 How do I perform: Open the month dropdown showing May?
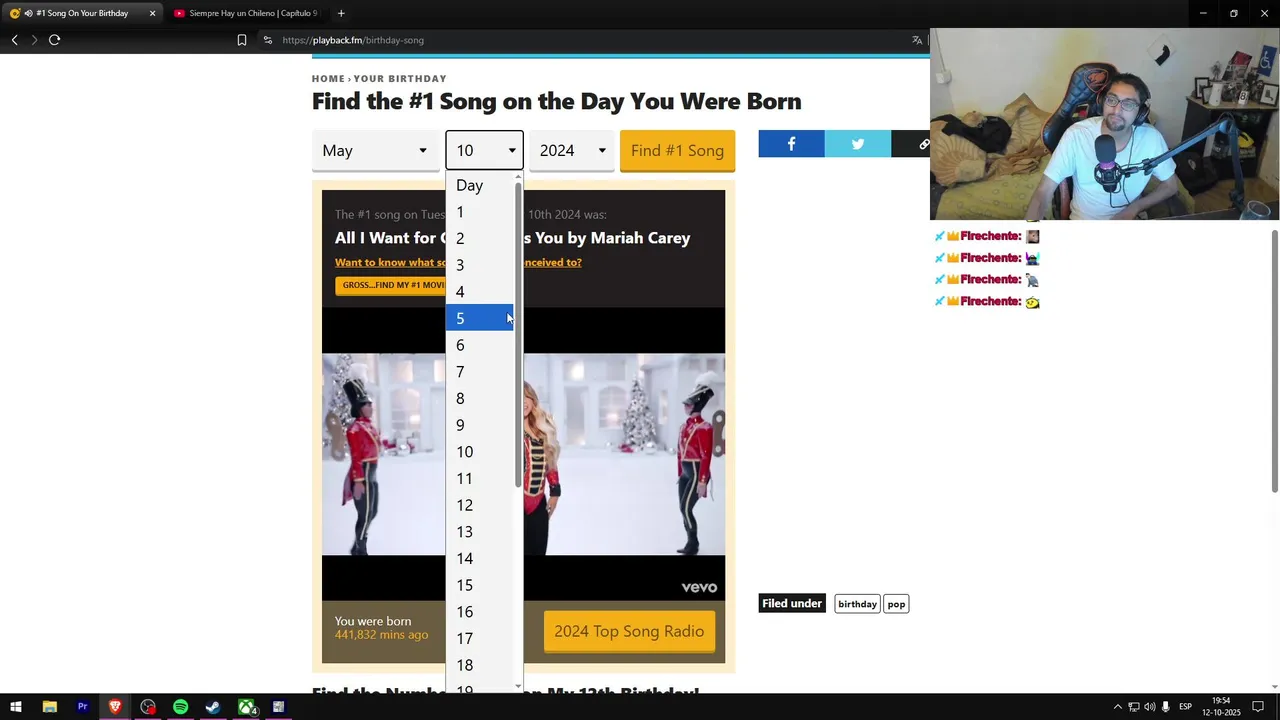coord(375,150)
